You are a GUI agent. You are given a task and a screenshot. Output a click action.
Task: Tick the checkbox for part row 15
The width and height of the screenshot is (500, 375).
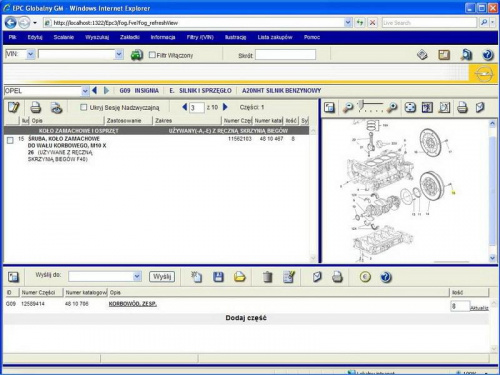pos(10,140)
